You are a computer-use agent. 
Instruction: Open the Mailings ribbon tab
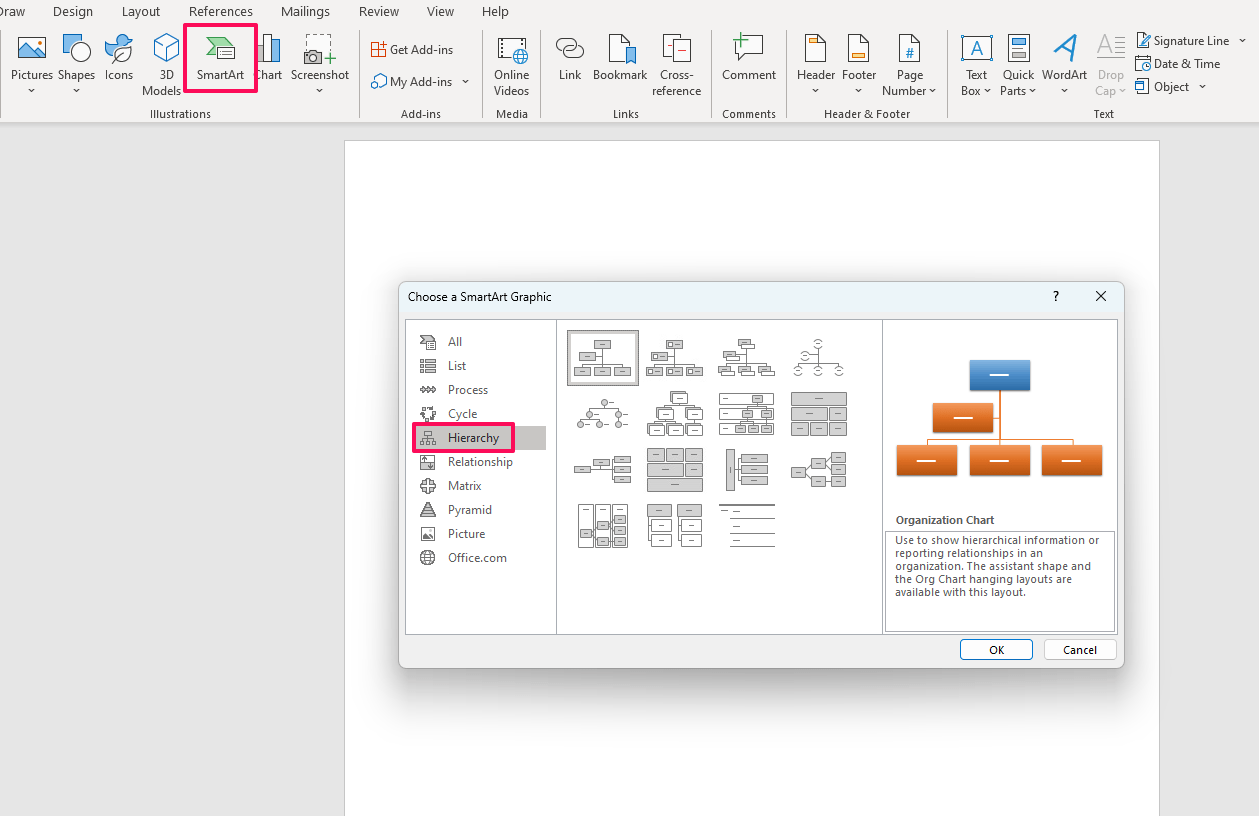[x=305, y=12]
